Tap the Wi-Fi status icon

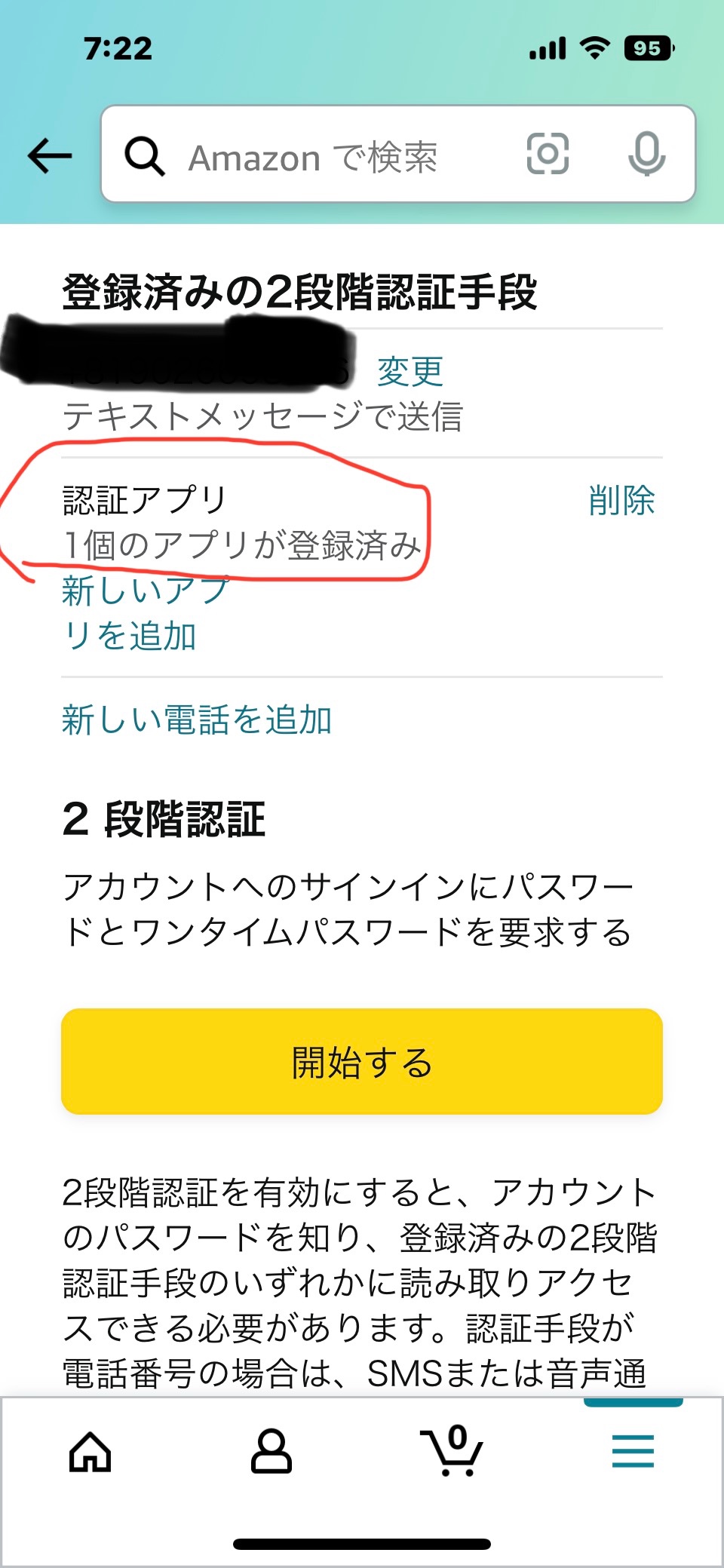pos(594,49)
